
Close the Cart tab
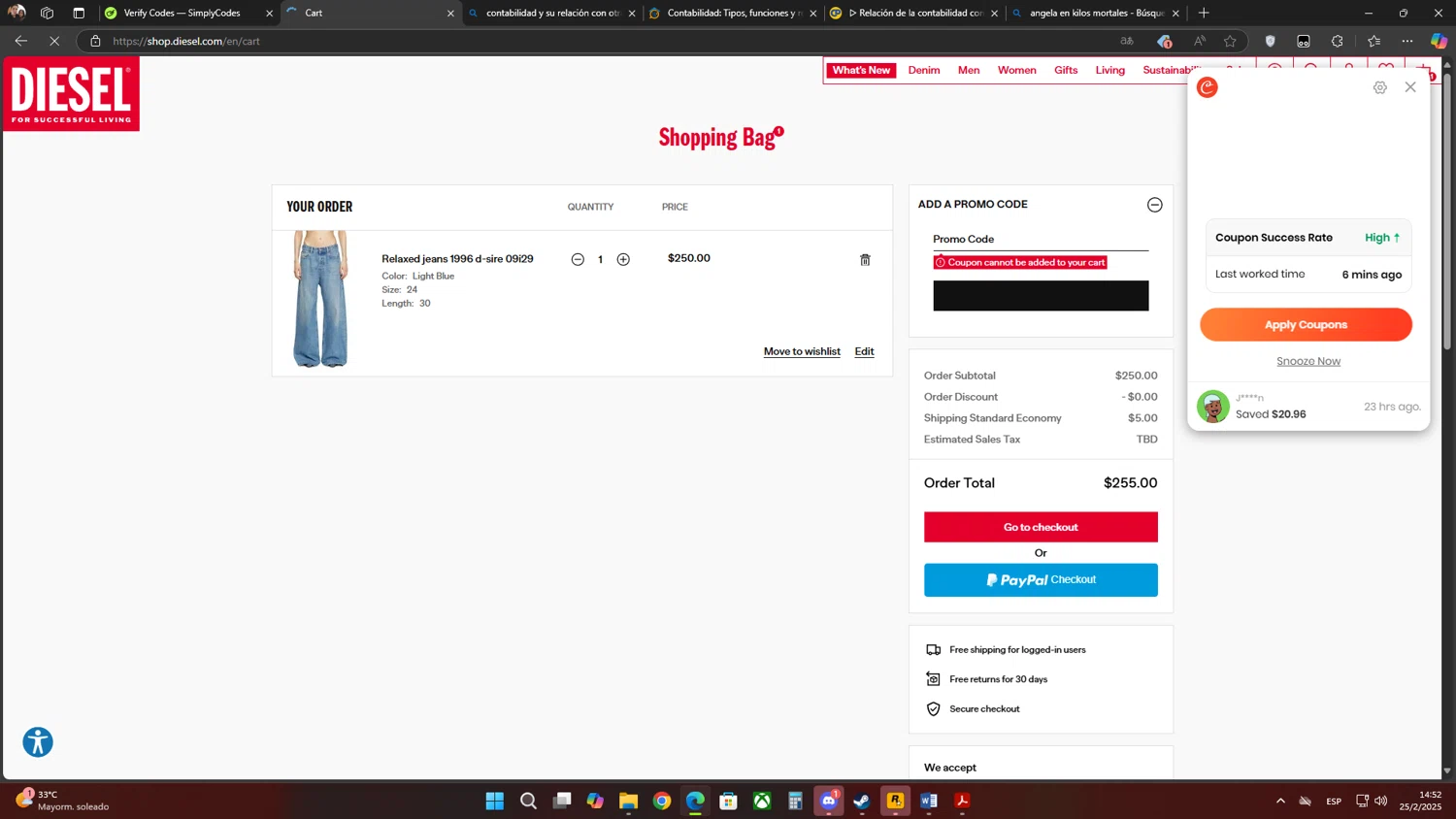point(450,14)
